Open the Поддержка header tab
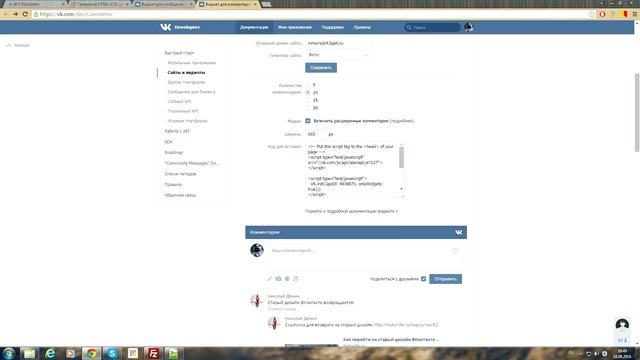Viewport: 640px width, 360px height. coord(332,27)
